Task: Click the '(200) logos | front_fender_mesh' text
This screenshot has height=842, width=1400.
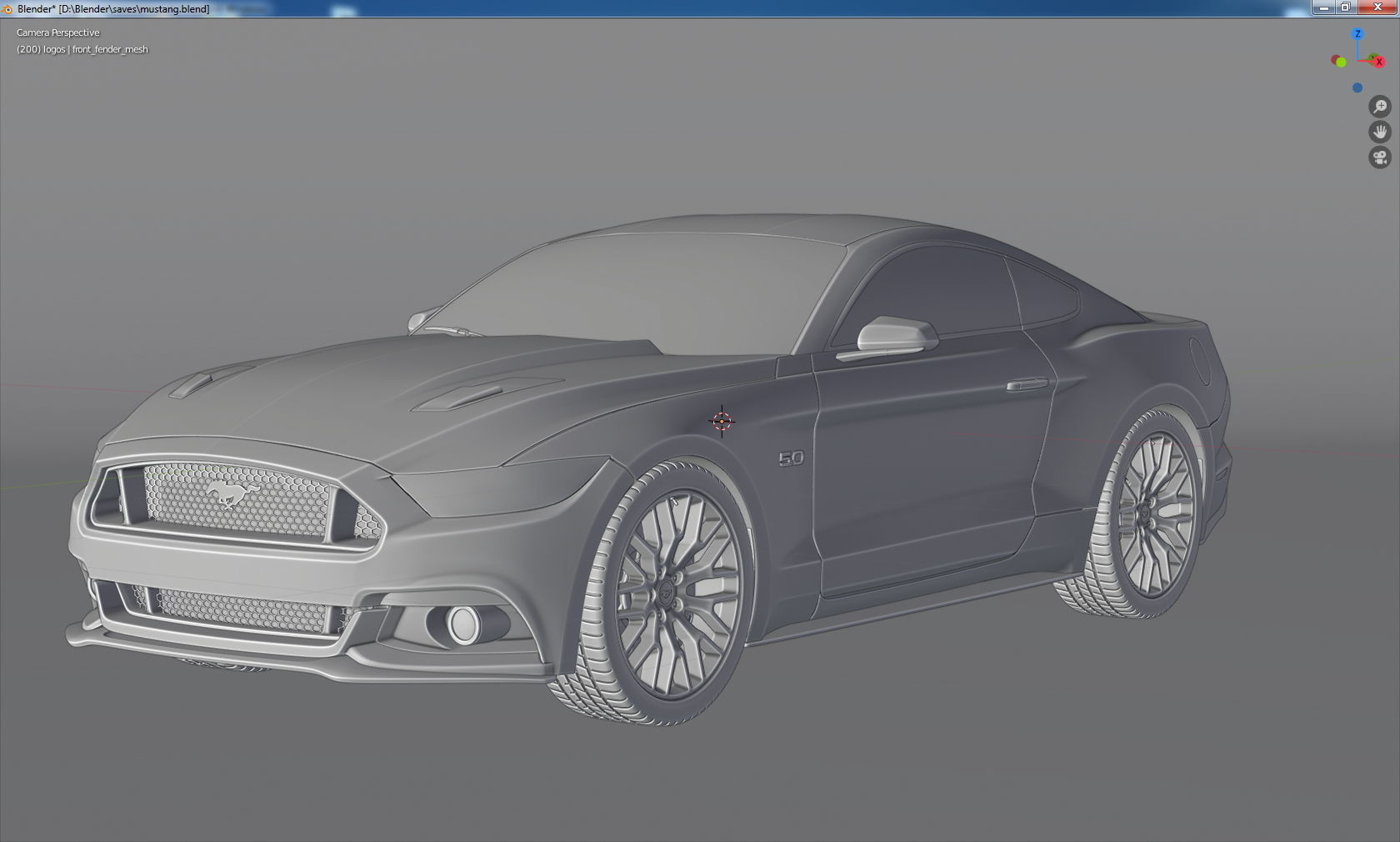Action: click(x=82, y=49)
